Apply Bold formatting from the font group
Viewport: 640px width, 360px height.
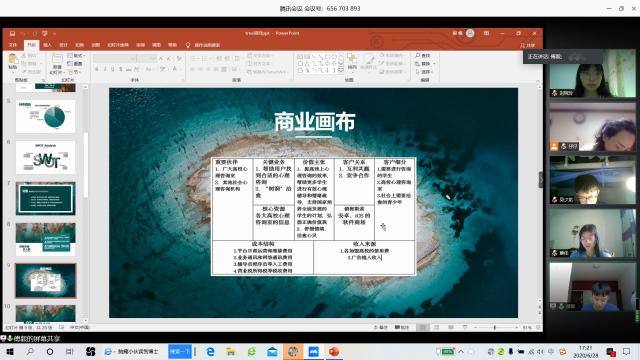click(x=97, y=69)
